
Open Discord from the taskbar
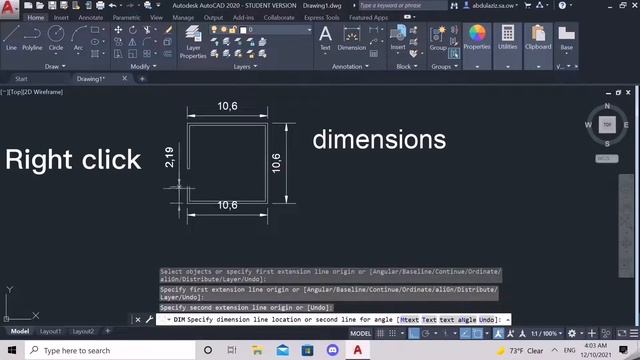(x=333, y=350)
